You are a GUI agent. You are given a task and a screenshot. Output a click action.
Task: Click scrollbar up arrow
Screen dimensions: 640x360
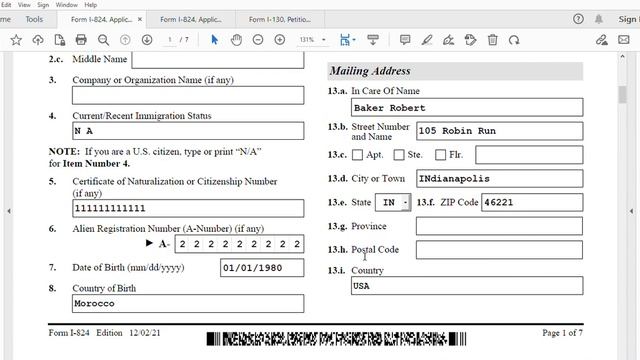point(622,57)
